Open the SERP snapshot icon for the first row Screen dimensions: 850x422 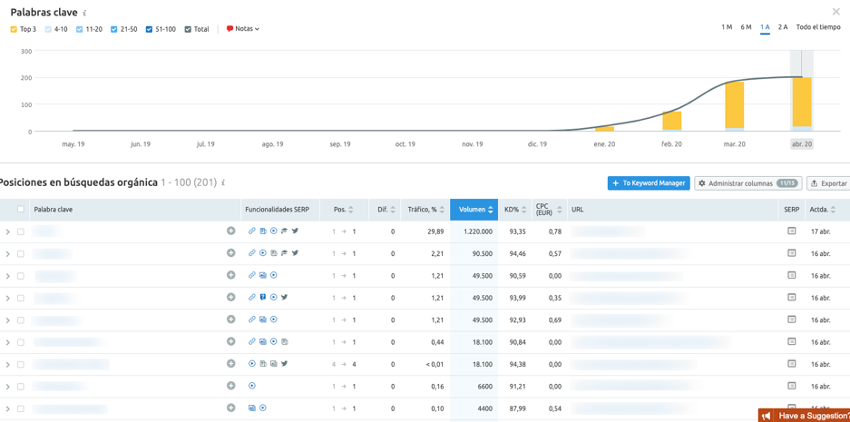pos(791,231)
